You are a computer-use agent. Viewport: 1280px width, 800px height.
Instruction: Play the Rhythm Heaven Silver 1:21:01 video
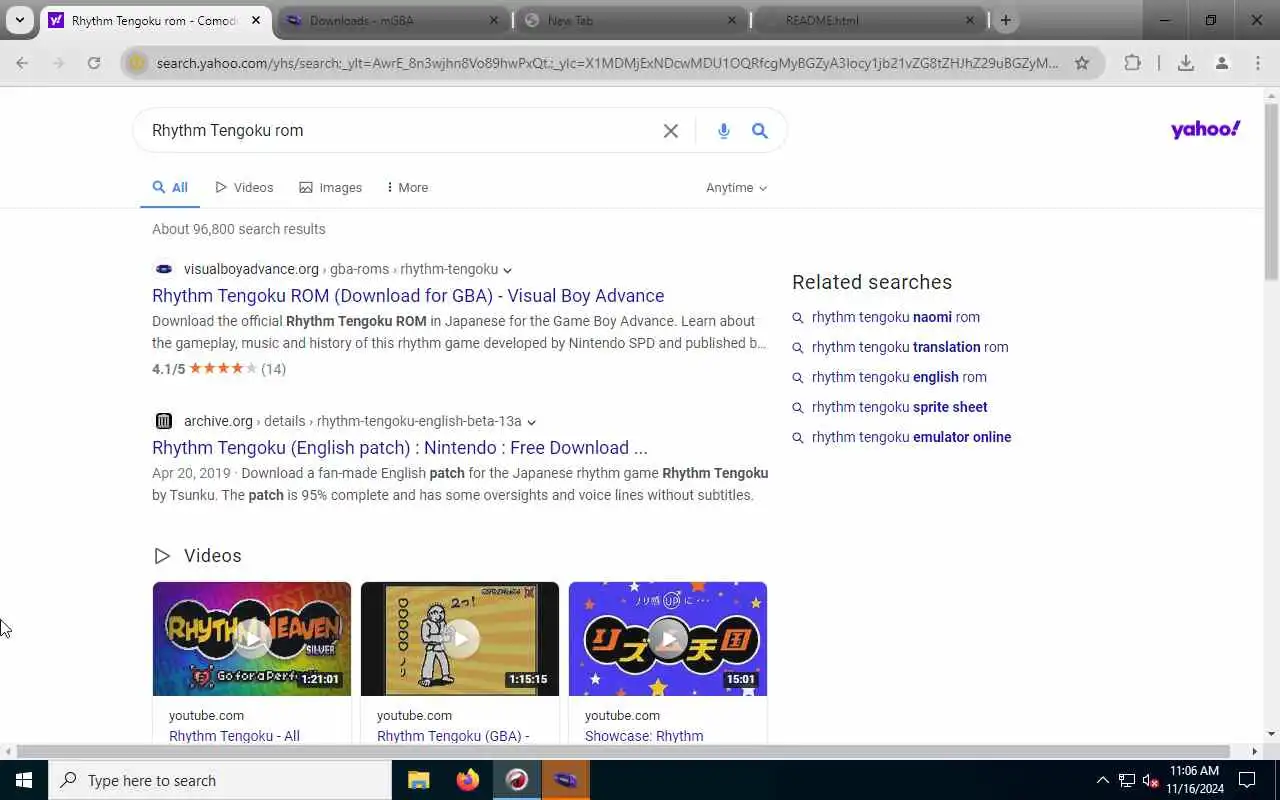coord(252,639)
